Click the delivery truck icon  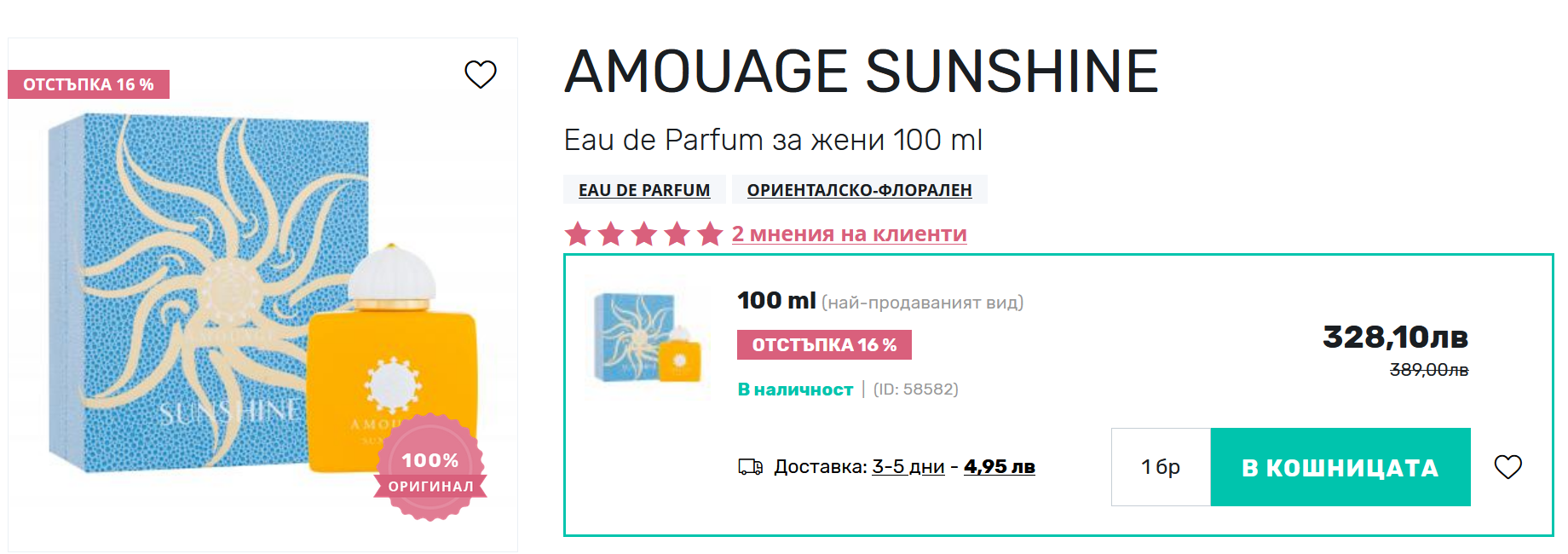coord(750,467)
